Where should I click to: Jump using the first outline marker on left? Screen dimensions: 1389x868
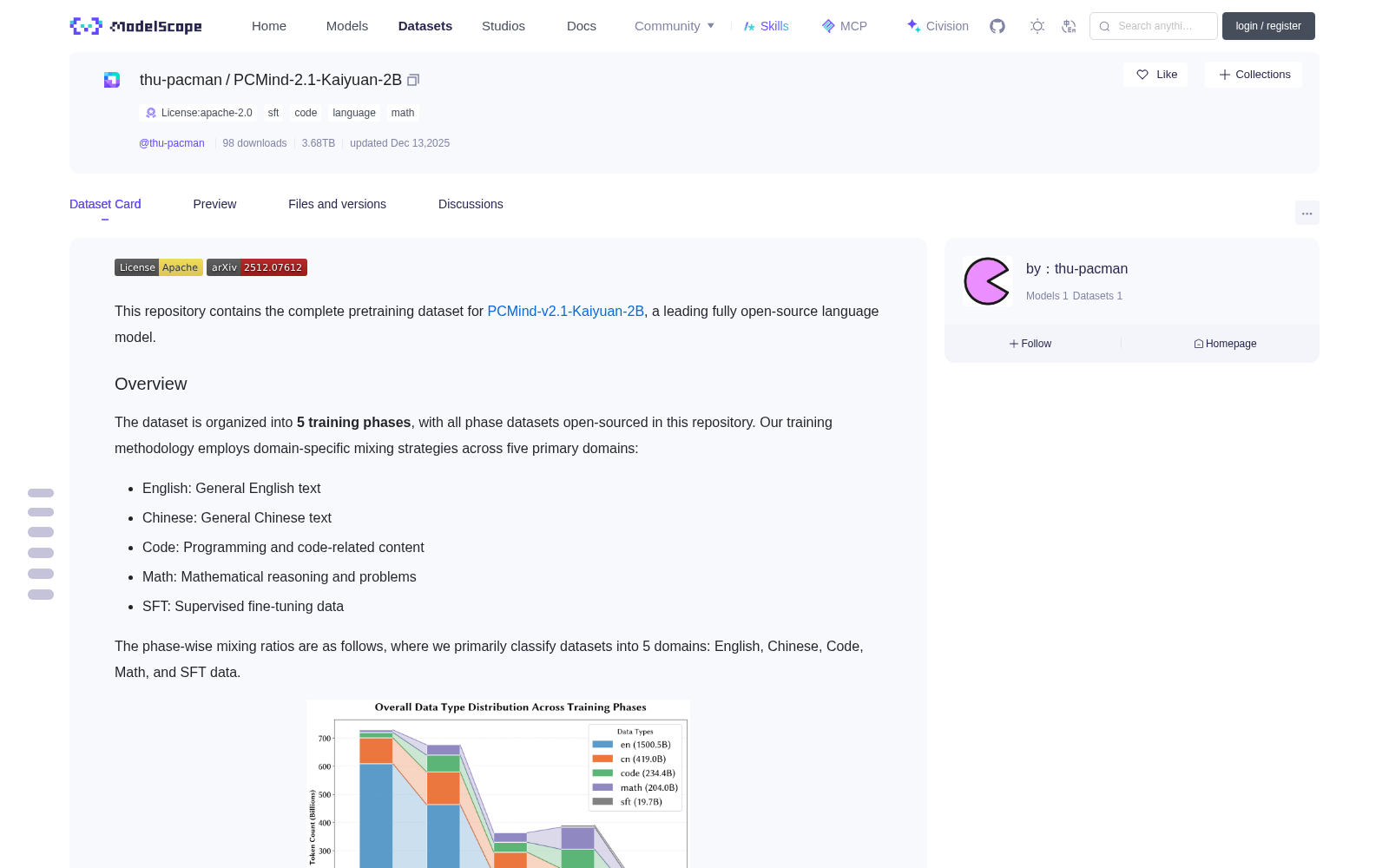point(41,493)
